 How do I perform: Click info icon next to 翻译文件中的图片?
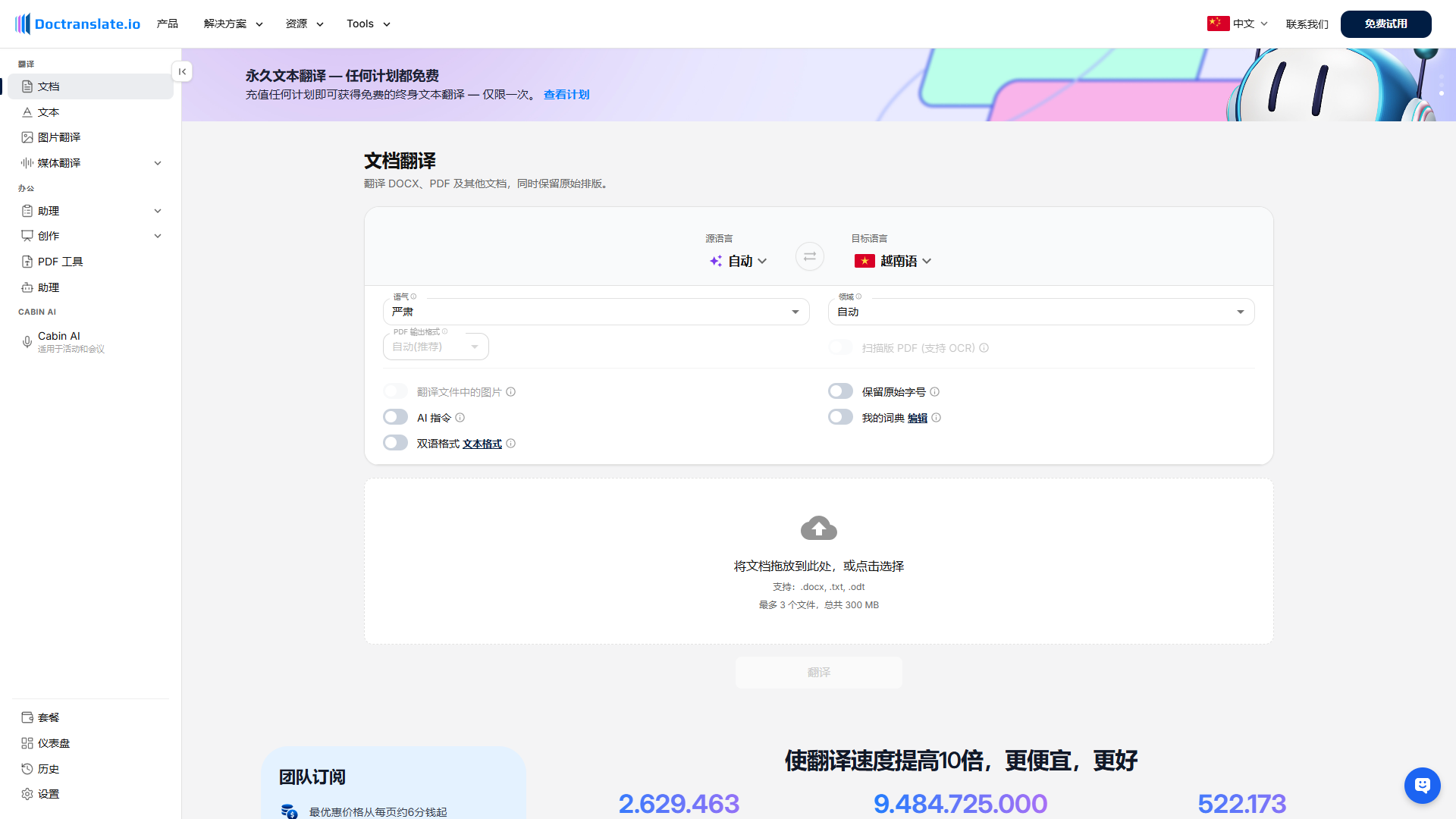click(x=511, y=392)
